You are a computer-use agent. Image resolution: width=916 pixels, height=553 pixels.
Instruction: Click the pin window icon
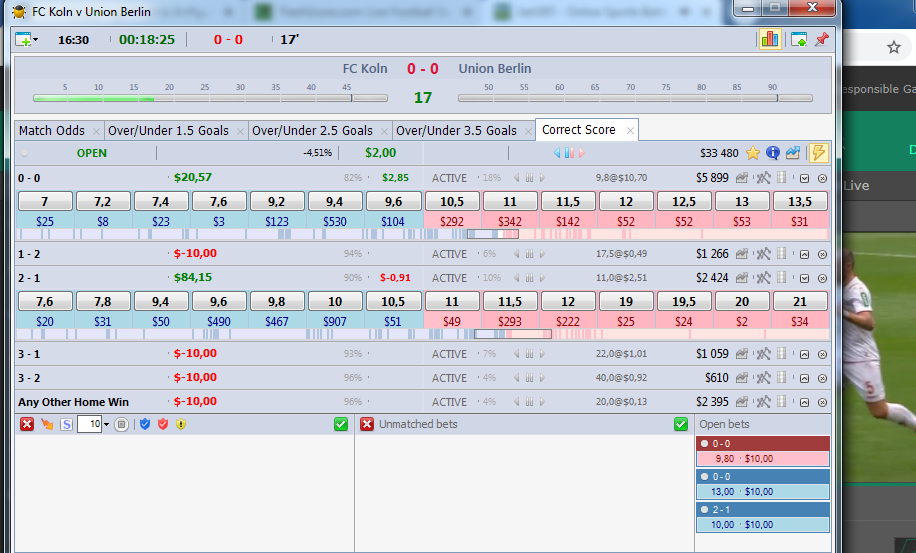pos(822,39)
